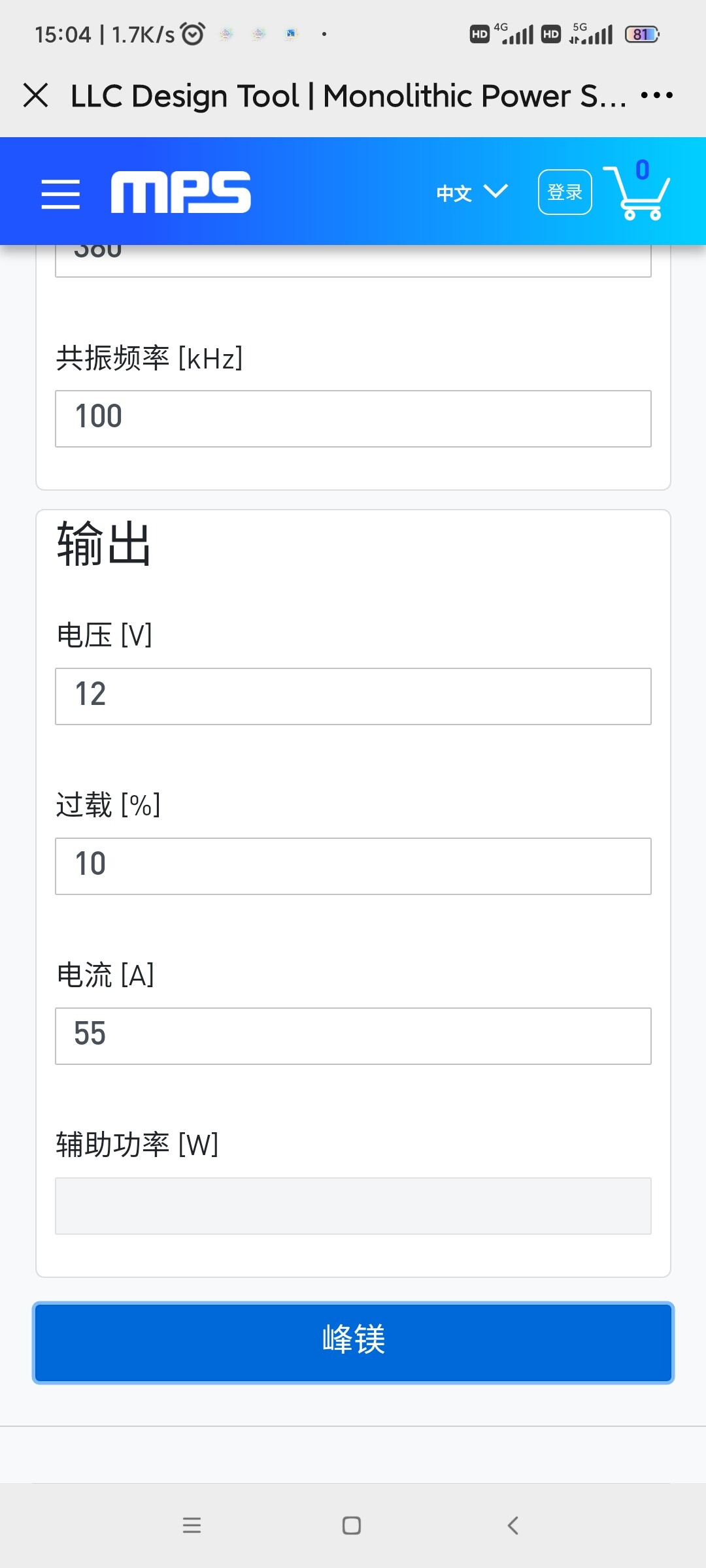706x1568 pixels.
Task: Click the 电流 [A] input field
Action: (x=353, y=1036)
